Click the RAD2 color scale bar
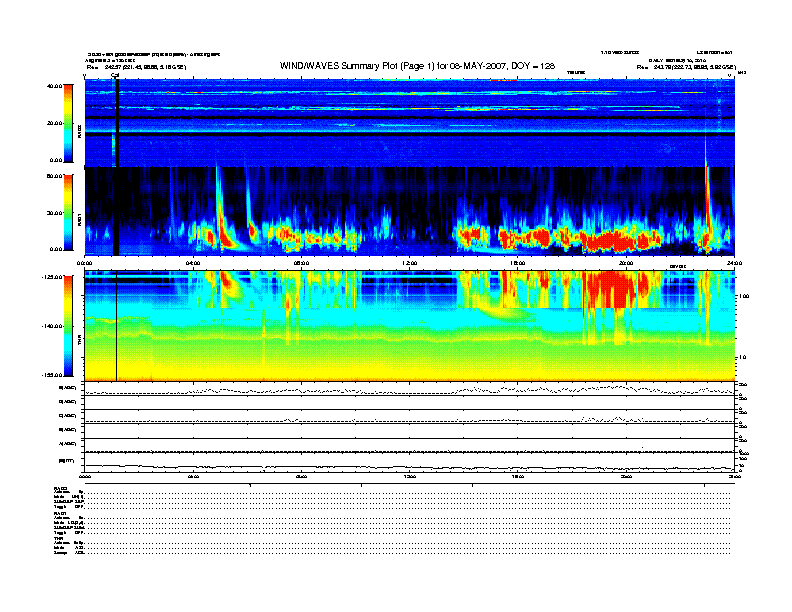 pyautogui.click(x=68, y=124)
